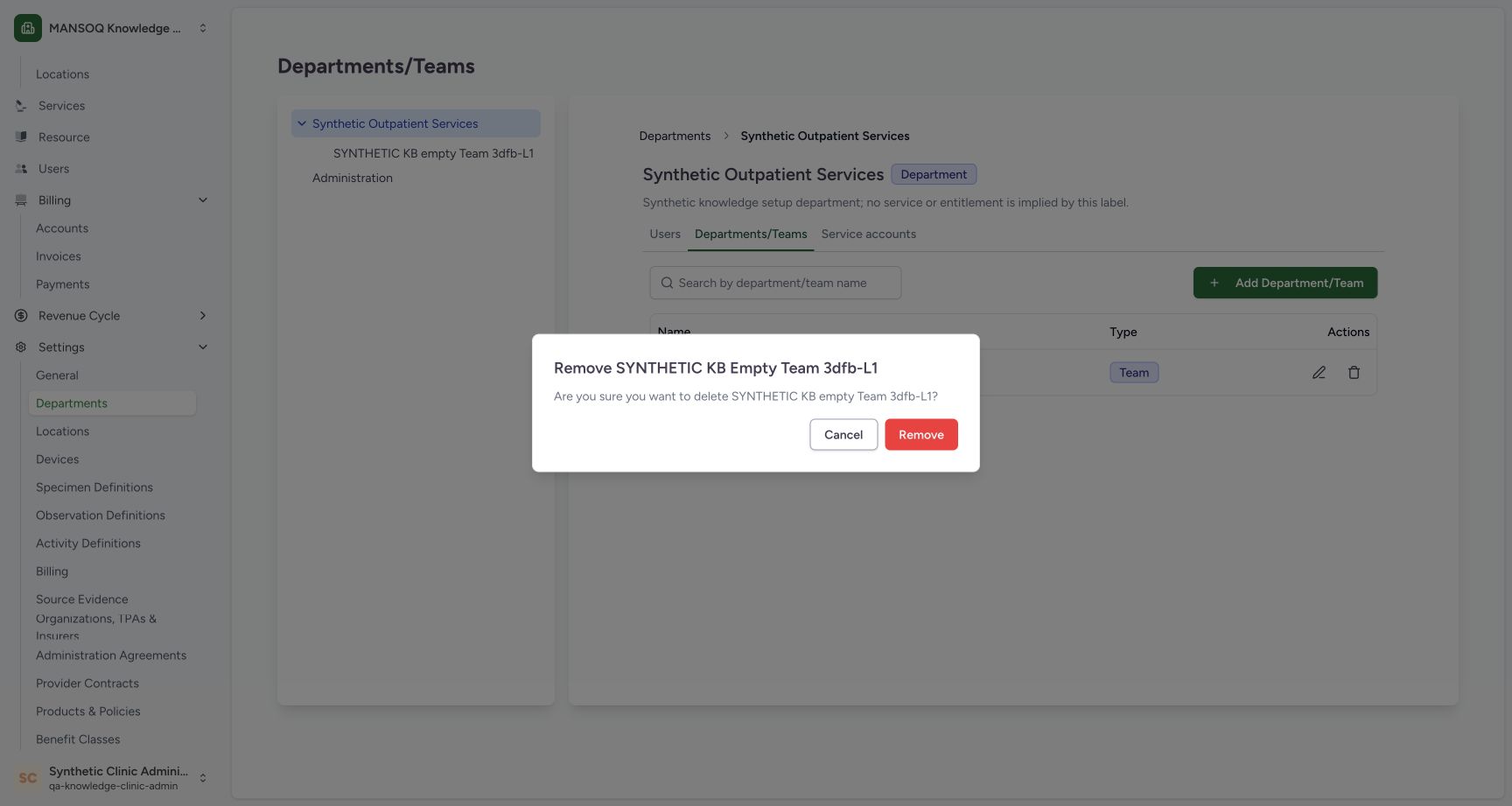Open Observation Definitions settings
The height and width of the screenshot is (806, 1512).
pos(101,515)
